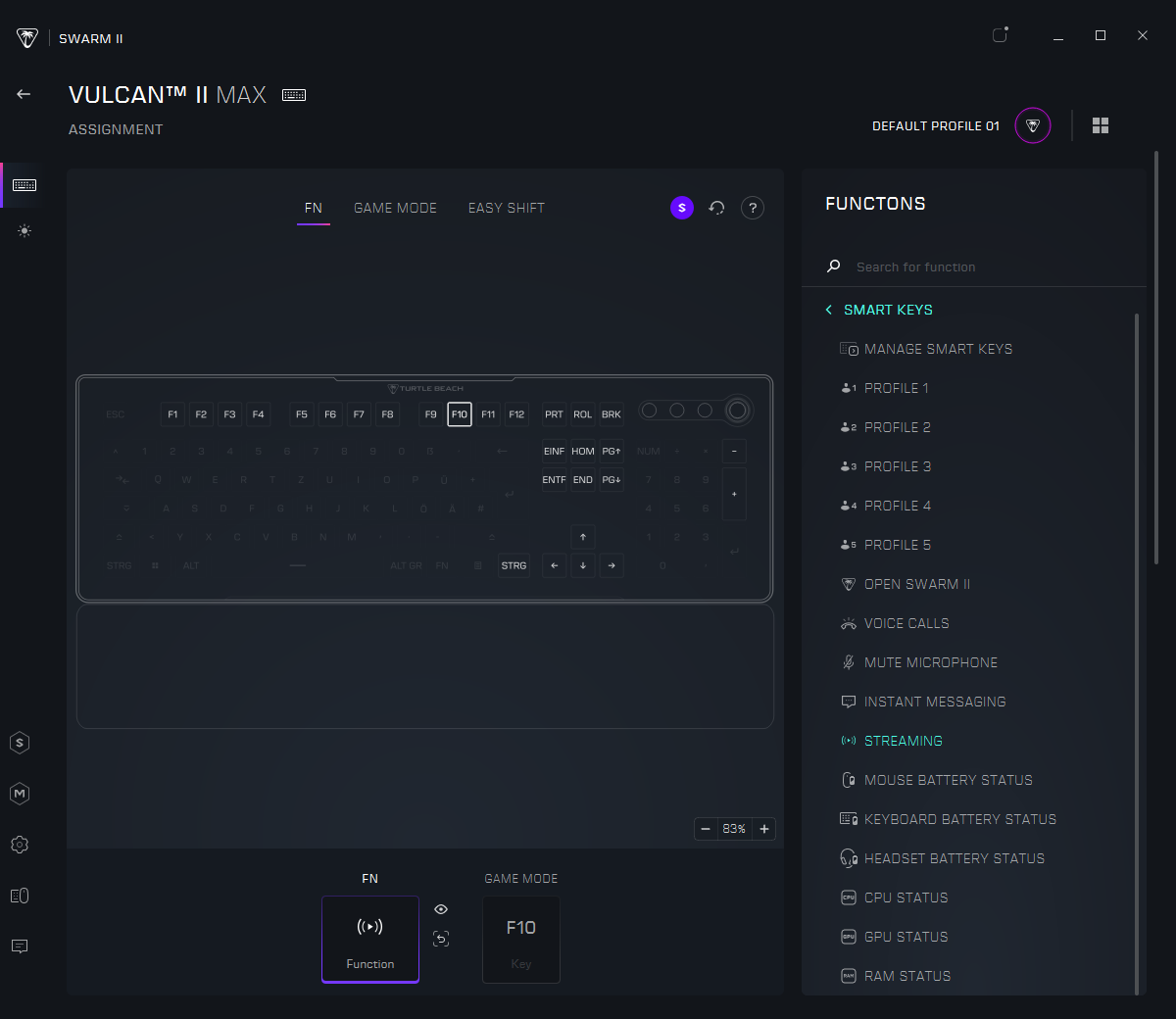
Task: Open the feedback chat icon in the sidebar
Action: point(20,946)
